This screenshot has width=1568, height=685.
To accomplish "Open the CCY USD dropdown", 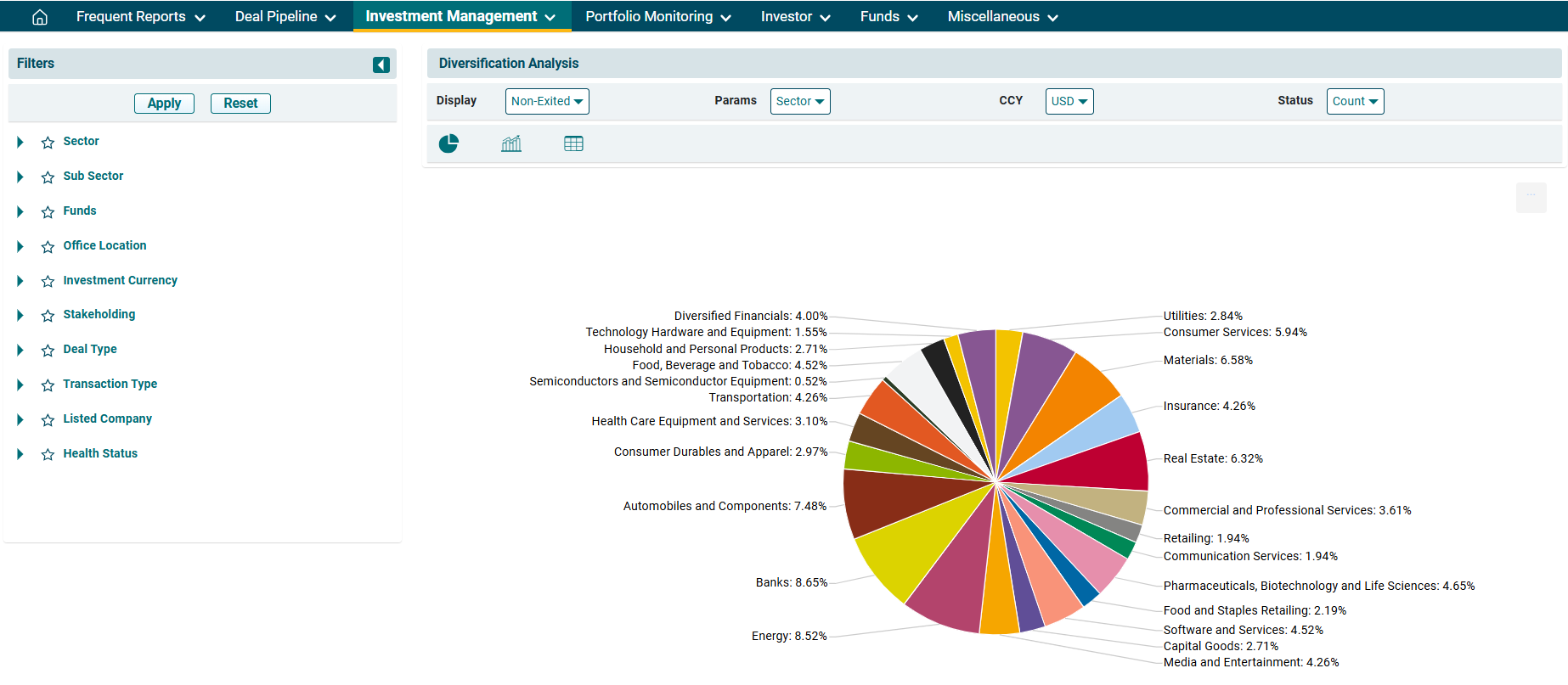I will tap(1069, 101).
